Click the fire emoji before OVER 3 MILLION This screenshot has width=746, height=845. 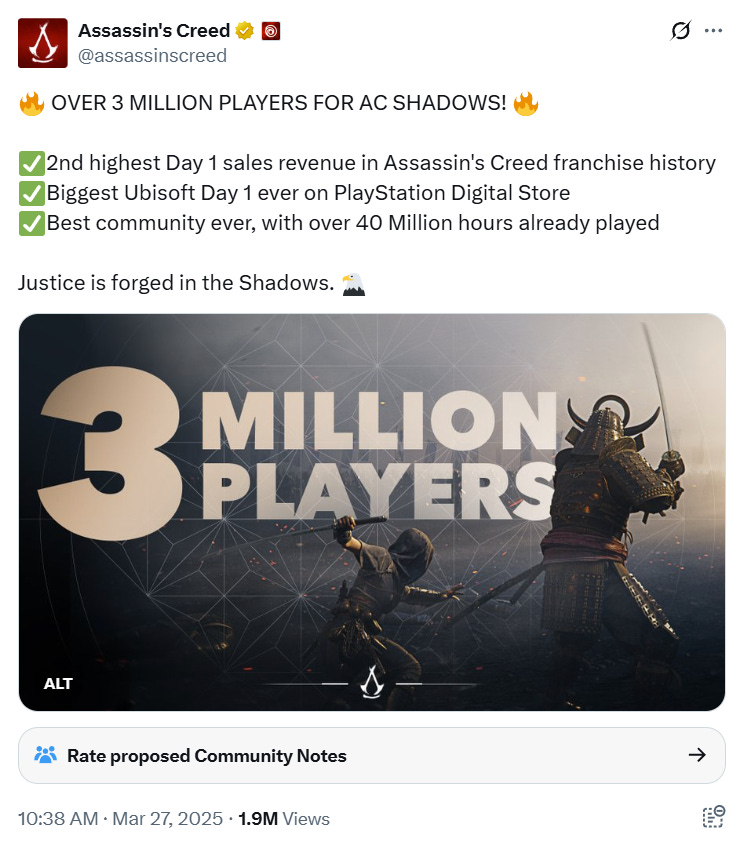coord(32,103)
